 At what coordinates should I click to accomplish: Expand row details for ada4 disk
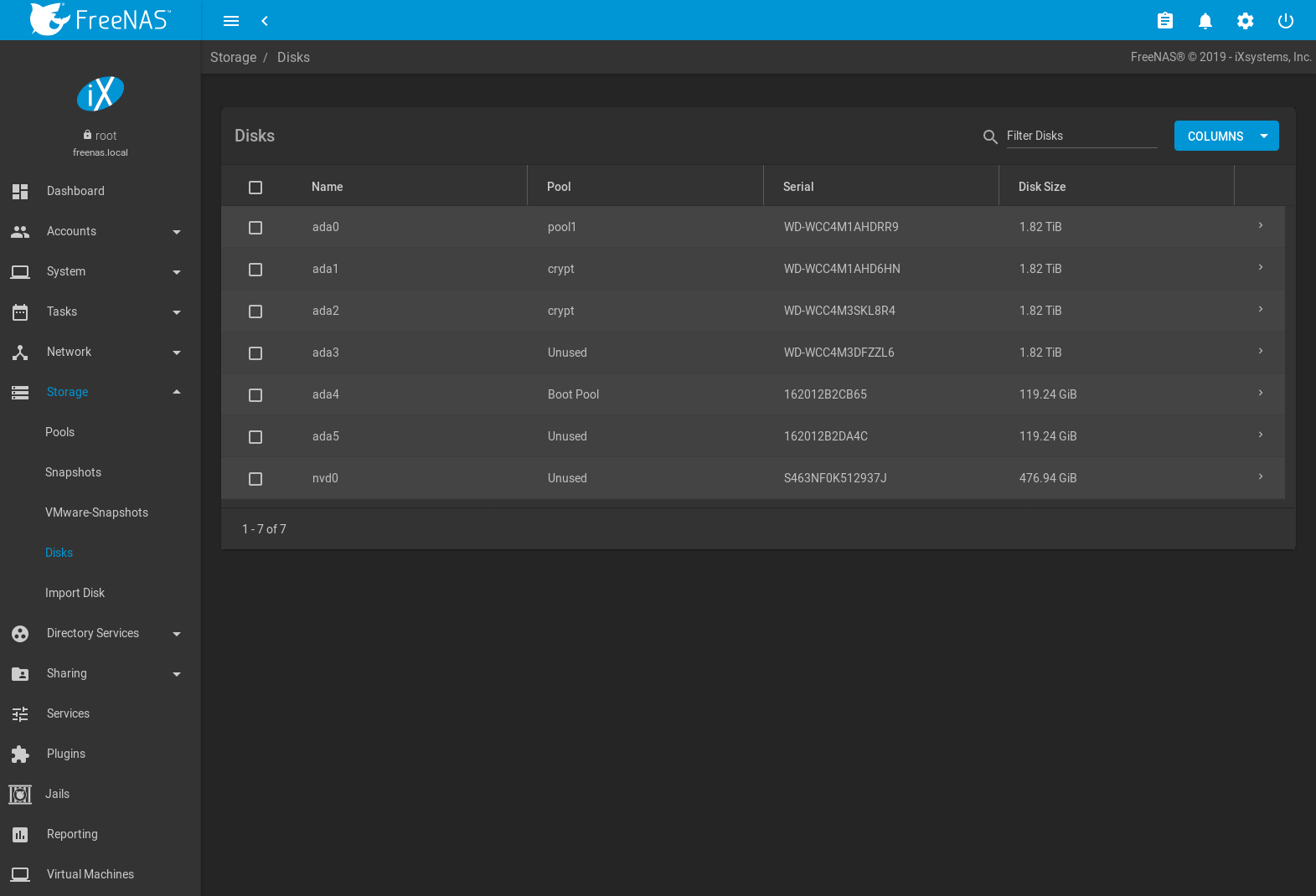coord(1260,394)
